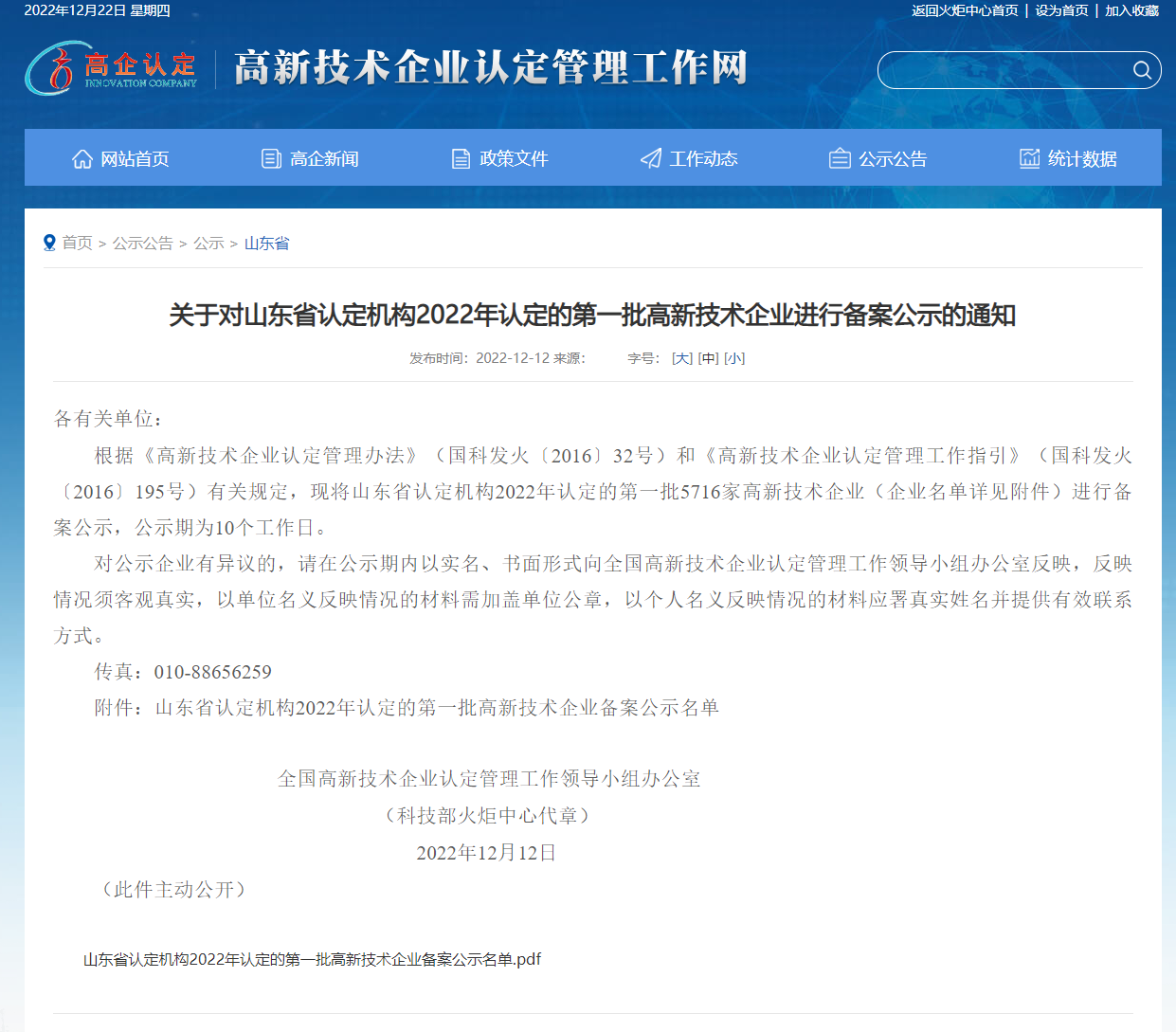
Task: Click the paper plane icon beside 工作动态
Action: pos(651,158)
